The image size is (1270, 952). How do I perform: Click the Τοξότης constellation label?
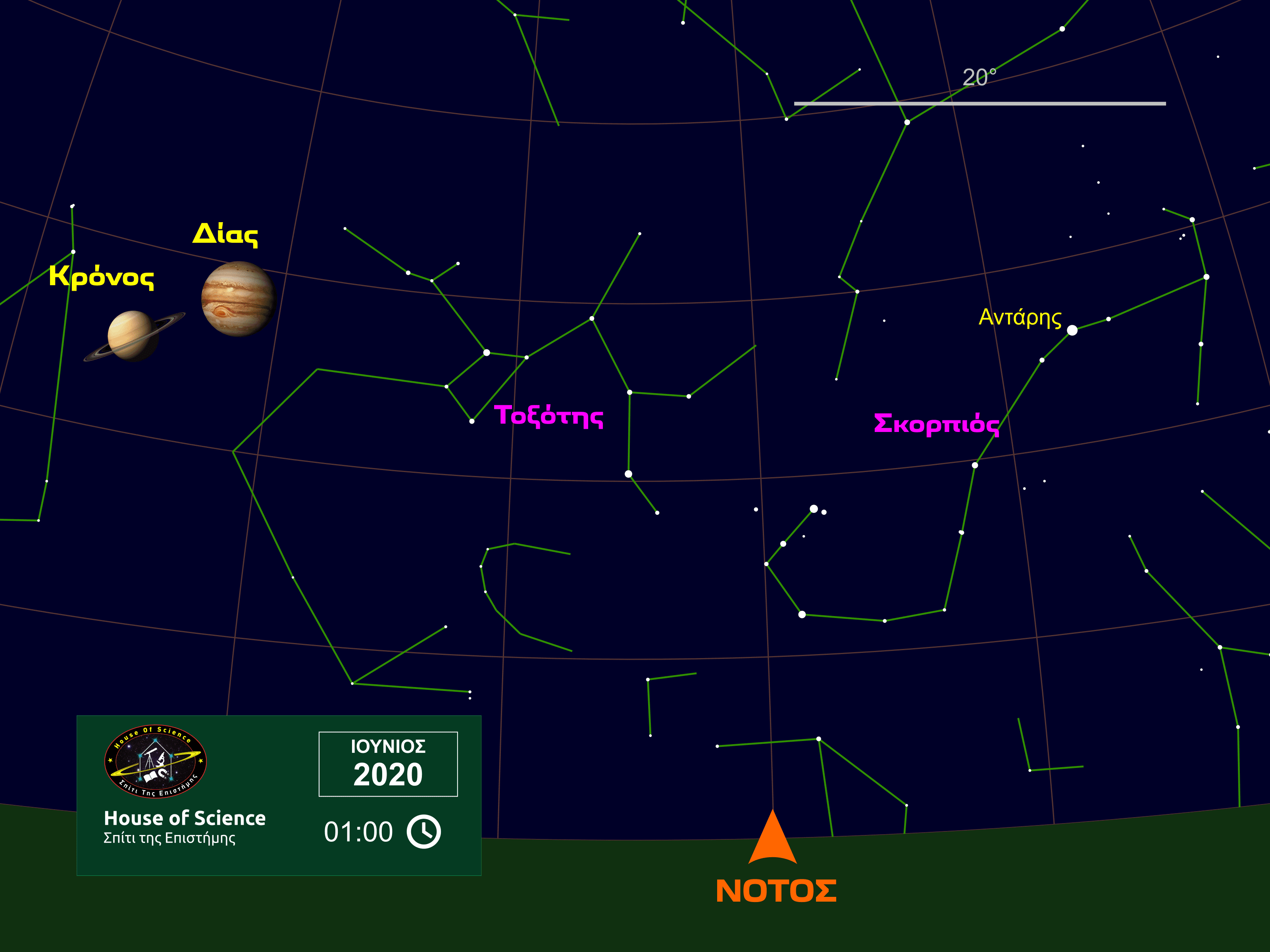(x=548, y=416)
